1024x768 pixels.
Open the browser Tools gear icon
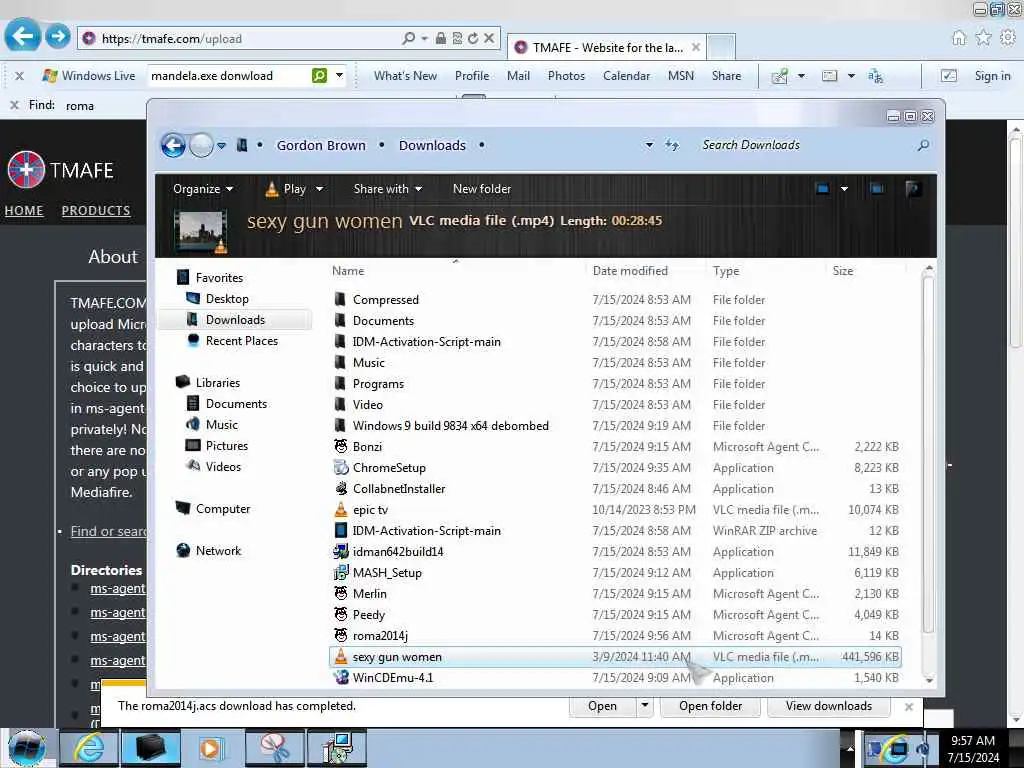pos(1008,38)
